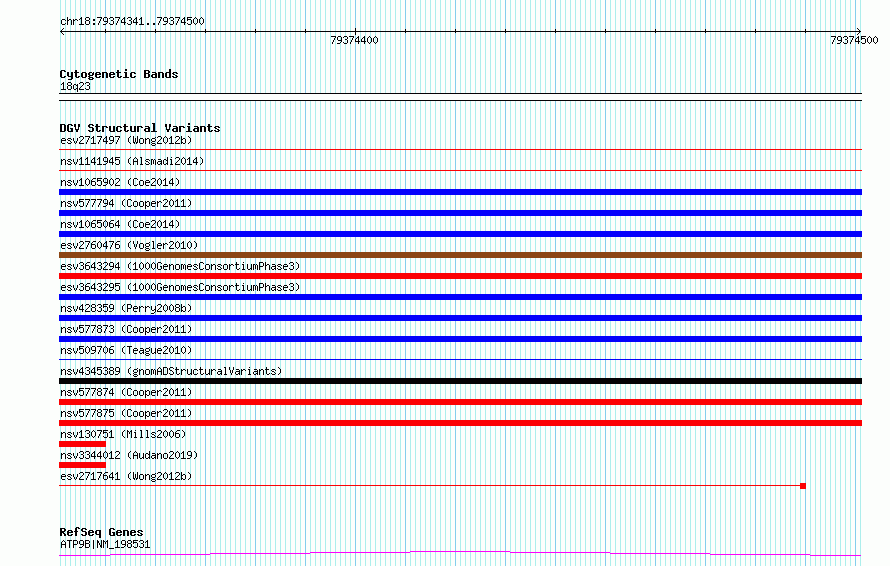The image size is (890, 566).
Task: Click the 79374500 ruler position label
Action: 854,40
